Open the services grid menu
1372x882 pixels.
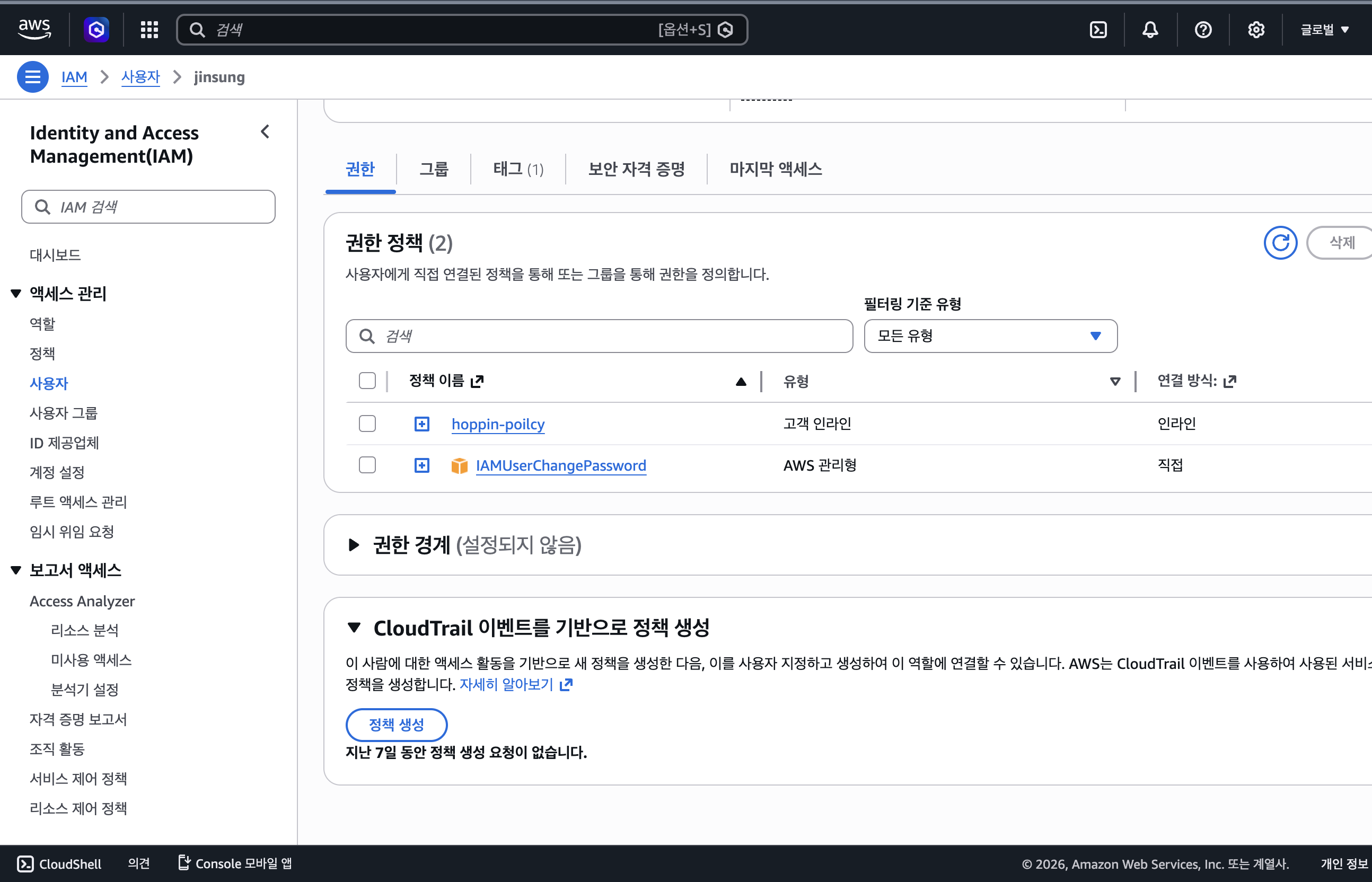pos(149,30)
